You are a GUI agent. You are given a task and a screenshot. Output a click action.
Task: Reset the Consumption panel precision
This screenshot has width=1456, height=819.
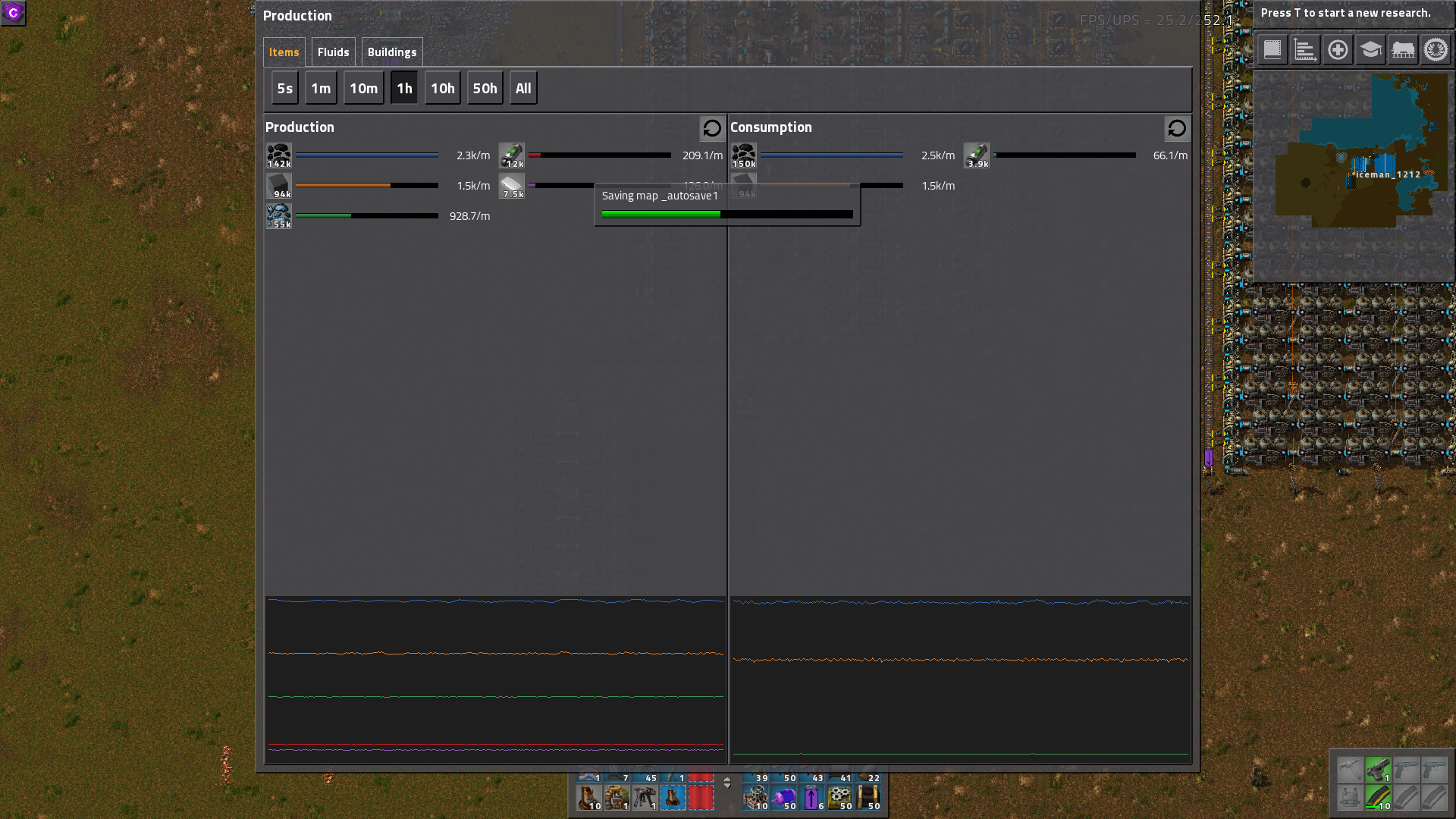coord(1177,128)
